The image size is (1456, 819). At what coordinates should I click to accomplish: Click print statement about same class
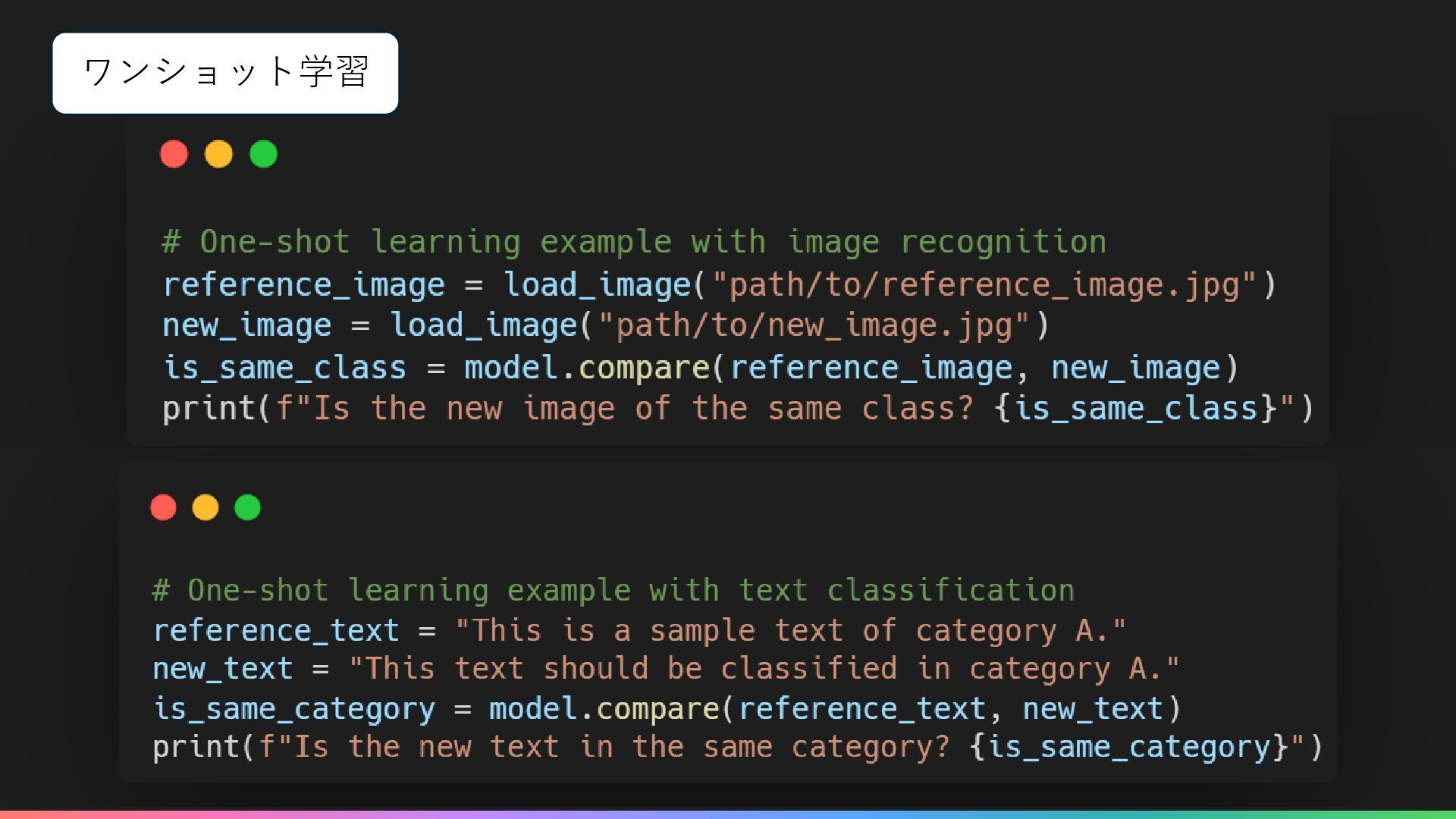click(738, 409)
